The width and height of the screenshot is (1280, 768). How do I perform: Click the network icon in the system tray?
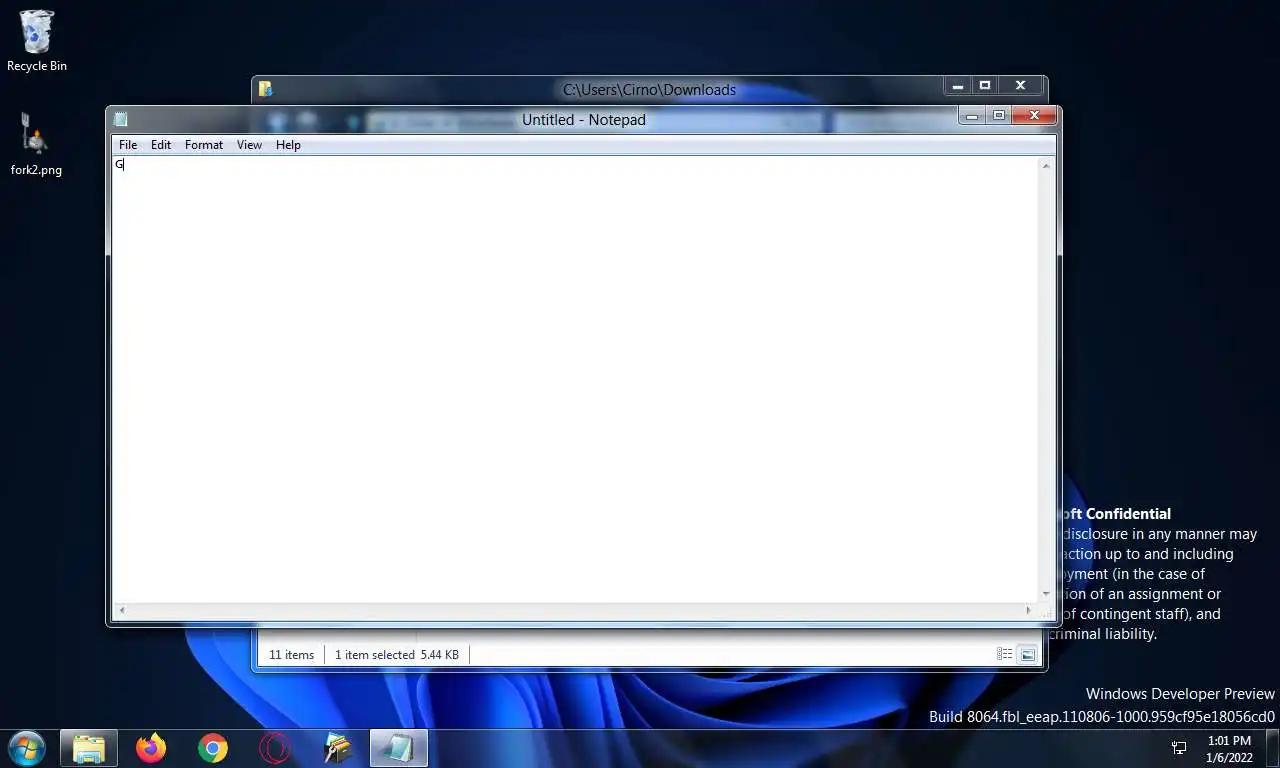click(x=1179, y=748)
